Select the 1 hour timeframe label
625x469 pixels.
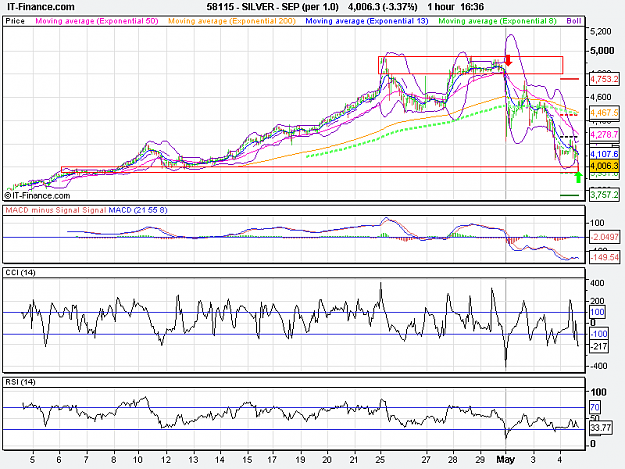pyautogui.click(x=440, y=7)
